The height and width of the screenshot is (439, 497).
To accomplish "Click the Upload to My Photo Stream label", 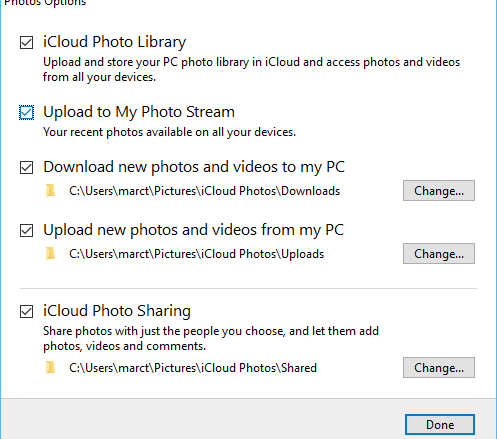I will pos(139,112).
